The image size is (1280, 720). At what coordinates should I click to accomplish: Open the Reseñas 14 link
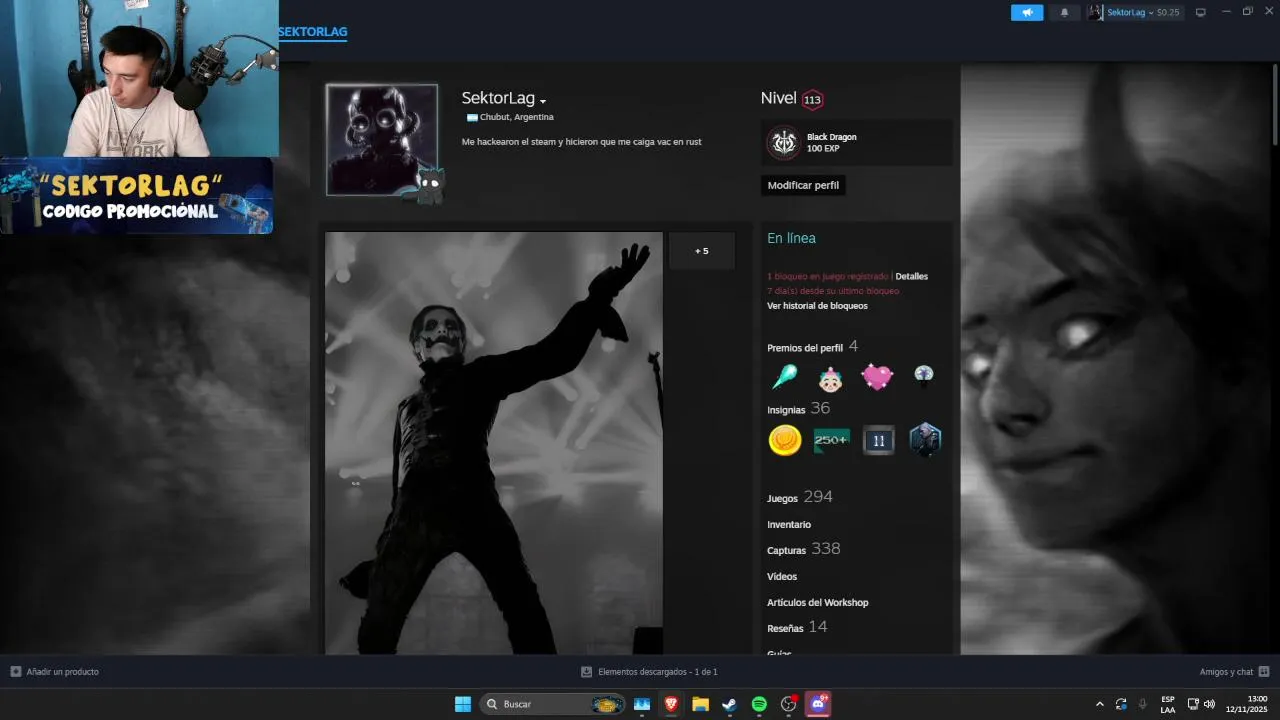coord(797,627)
